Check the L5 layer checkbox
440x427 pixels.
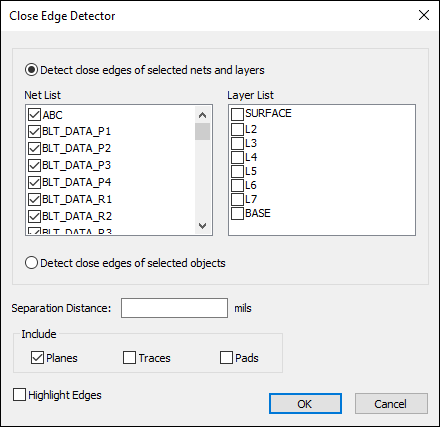coord(237,171)
